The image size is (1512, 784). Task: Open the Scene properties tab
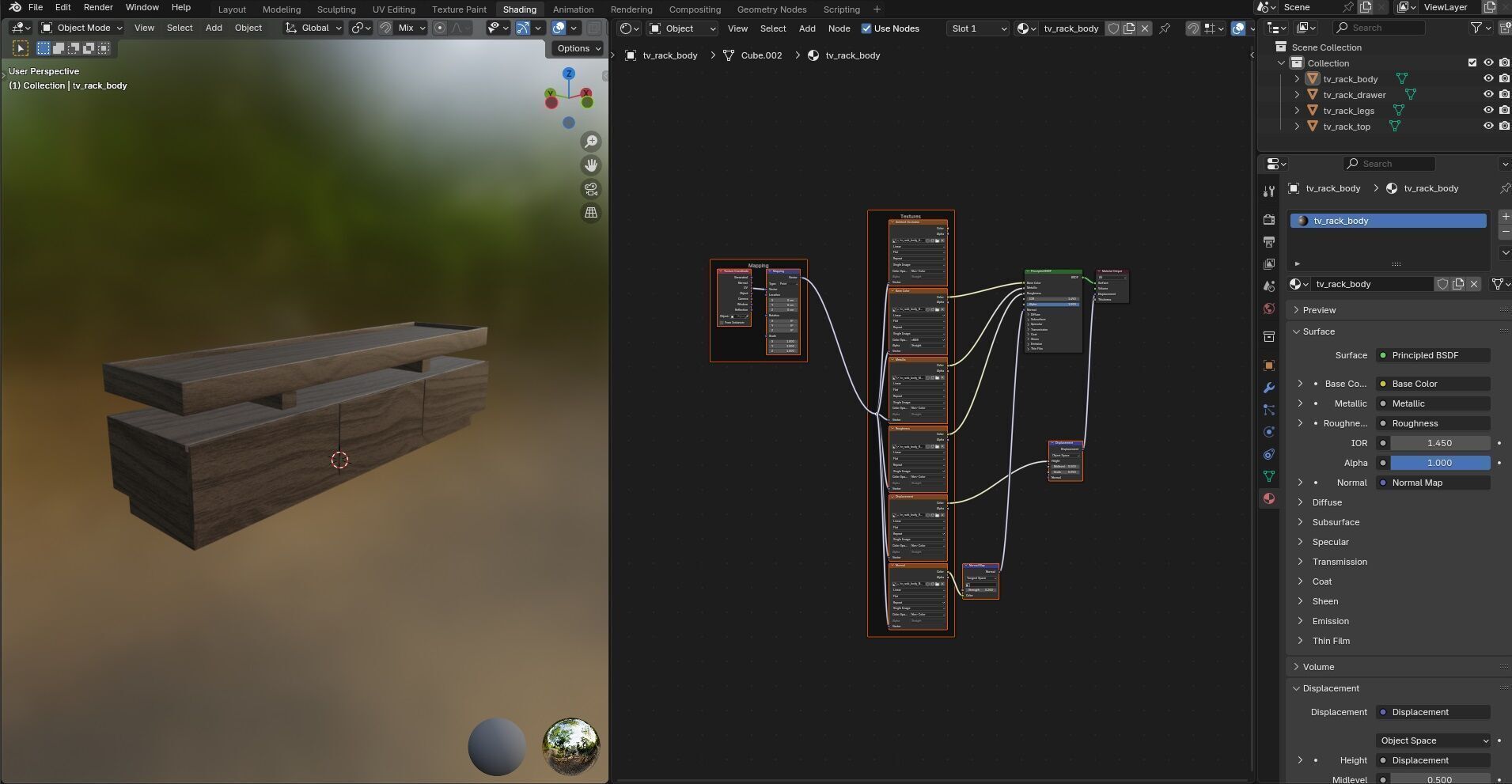1269,286
